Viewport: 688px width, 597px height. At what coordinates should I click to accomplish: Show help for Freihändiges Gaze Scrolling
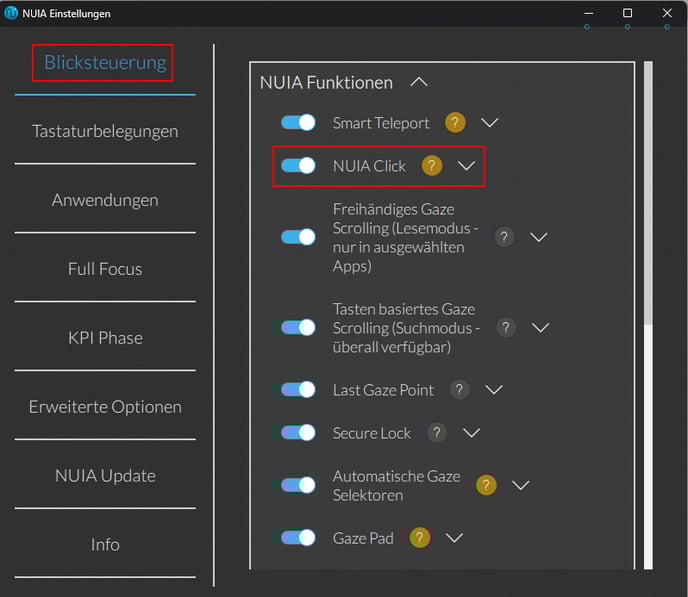(504, 237)
